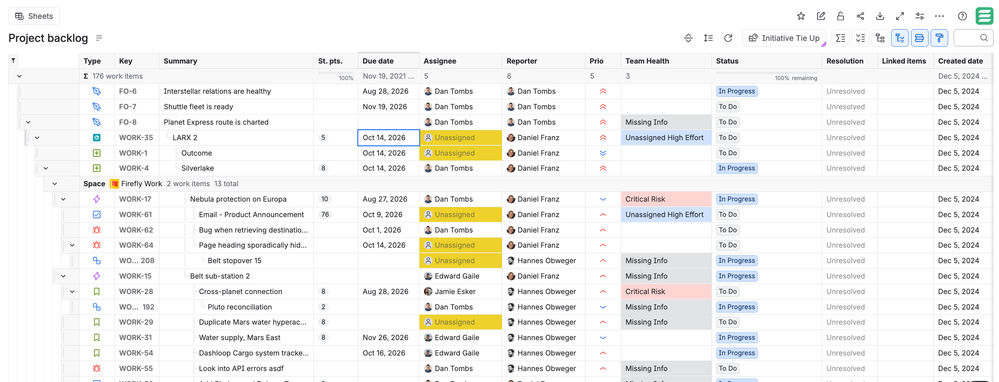Image resolution: width=999 pixels, height=382 pixels.
Task: Toggle the hierarchy grouping settings button
Action: [880, 38]
